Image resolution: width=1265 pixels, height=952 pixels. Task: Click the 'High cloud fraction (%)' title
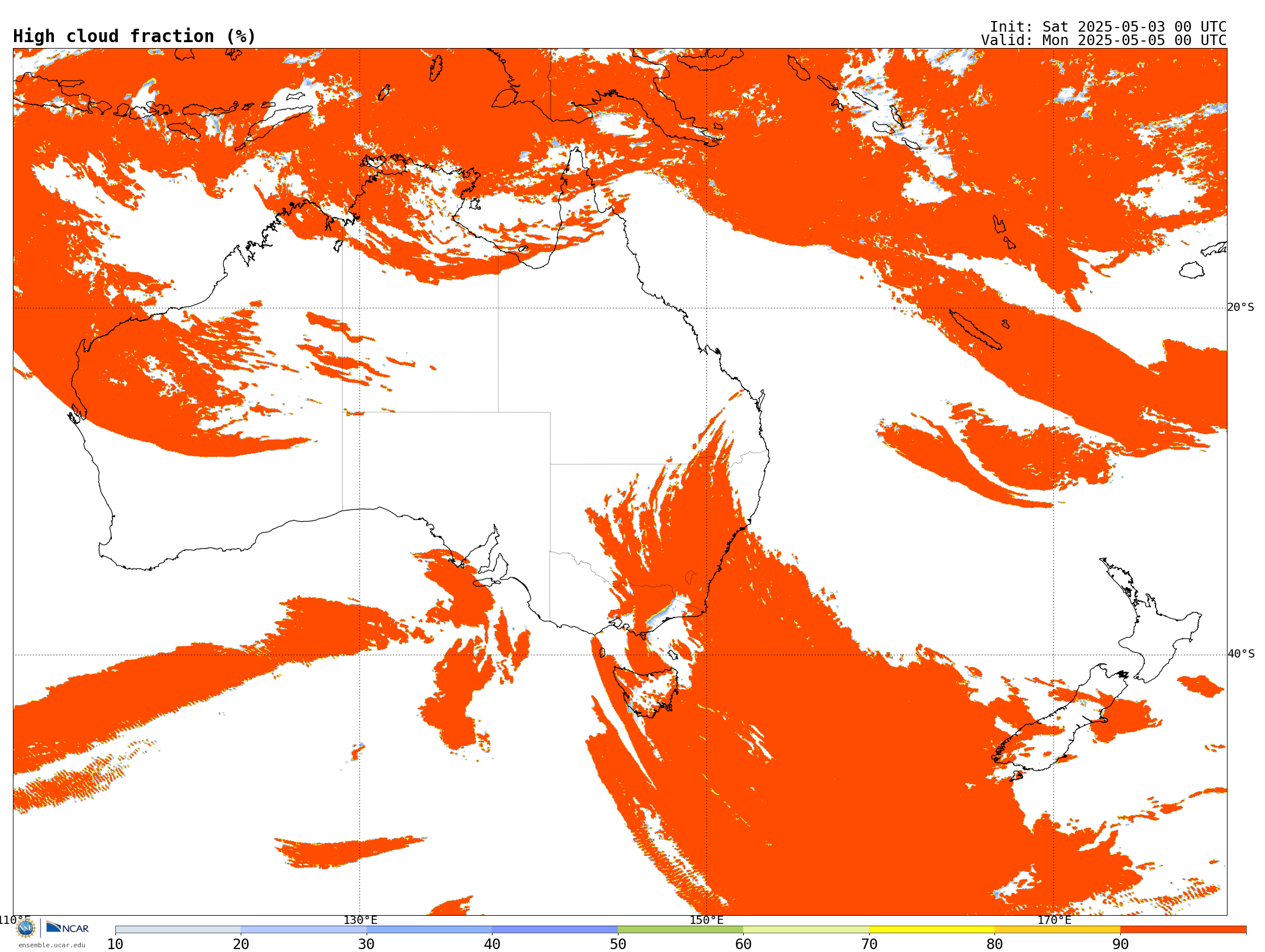click(135, 36)
